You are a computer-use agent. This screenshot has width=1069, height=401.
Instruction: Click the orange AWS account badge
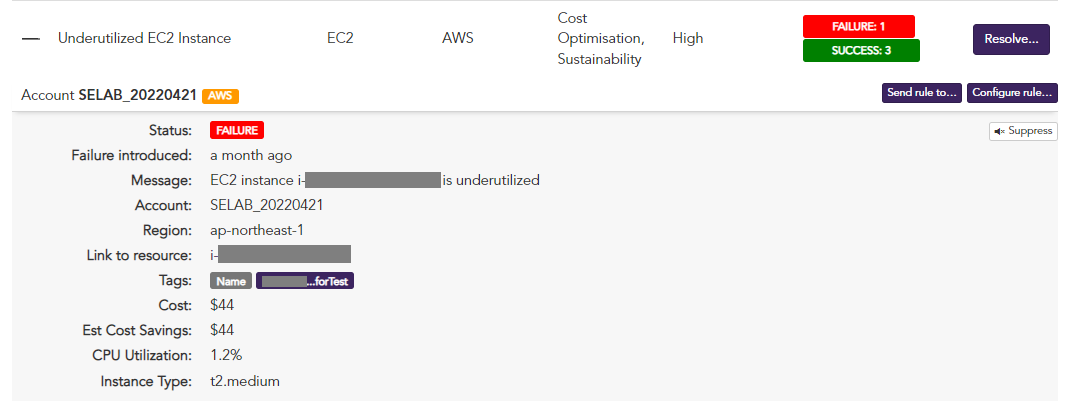pos(220,96)
